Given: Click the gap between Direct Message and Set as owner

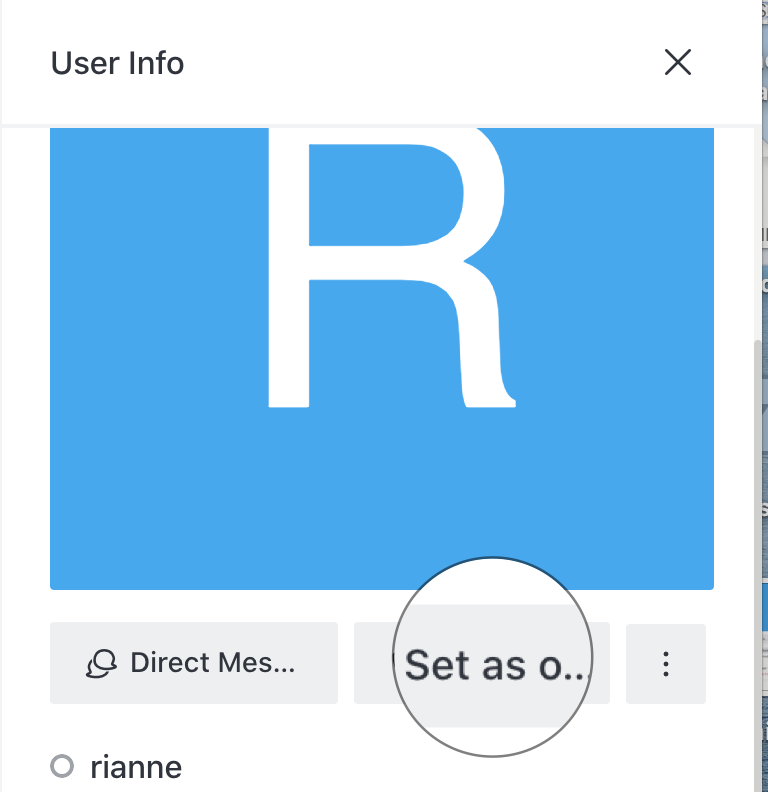Looking at the screenshot, I should tap(346, 664).
